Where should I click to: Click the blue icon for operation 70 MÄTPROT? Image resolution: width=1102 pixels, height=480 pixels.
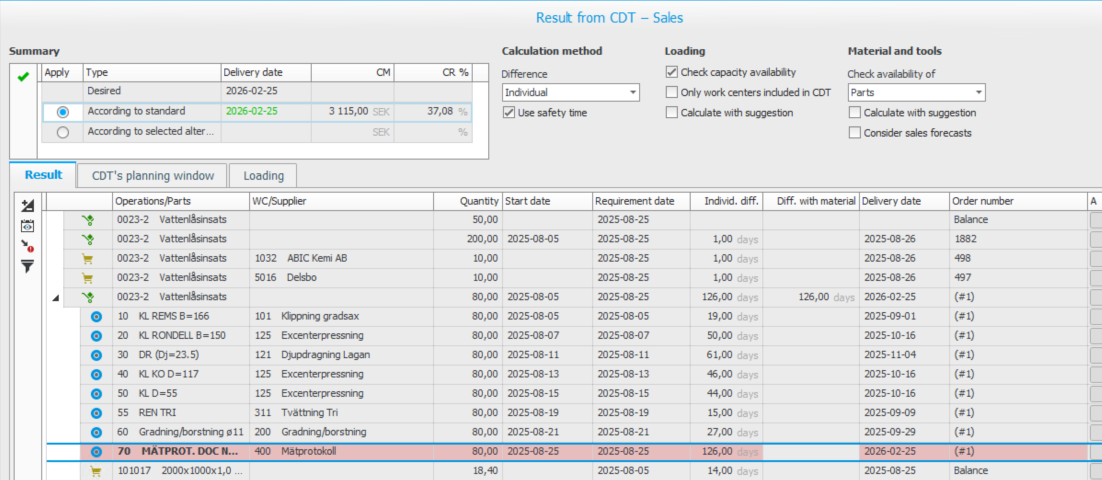click(97, 451)
